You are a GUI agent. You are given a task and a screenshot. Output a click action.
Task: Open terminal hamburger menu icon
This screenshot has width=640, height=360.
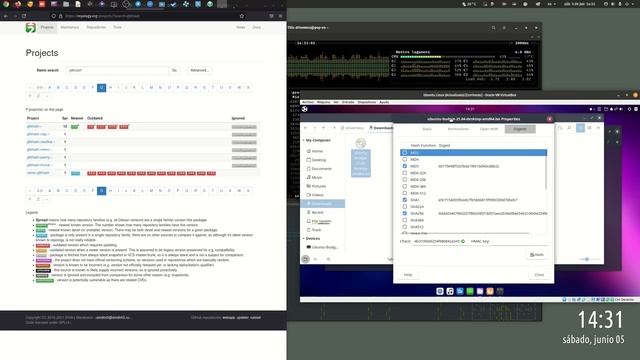click(x=504, y=28)
